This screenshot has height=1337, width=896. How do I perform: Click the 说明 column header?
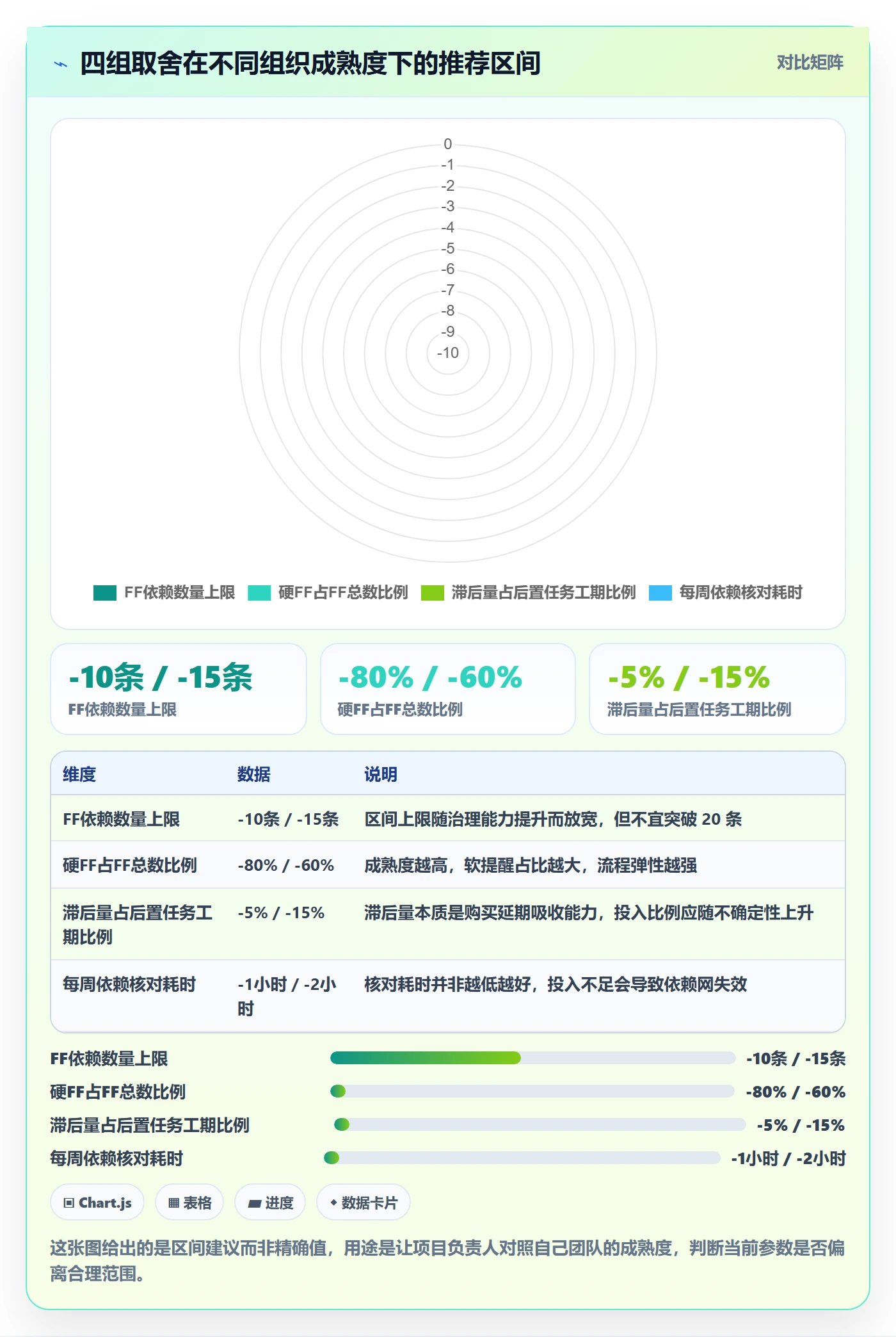(381, 774)
